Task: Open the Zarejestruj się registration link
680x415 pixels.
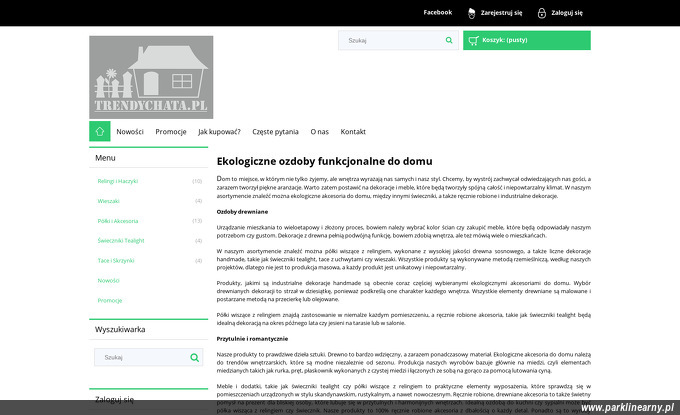Action: pyautogui.click(x=501, y=13)
